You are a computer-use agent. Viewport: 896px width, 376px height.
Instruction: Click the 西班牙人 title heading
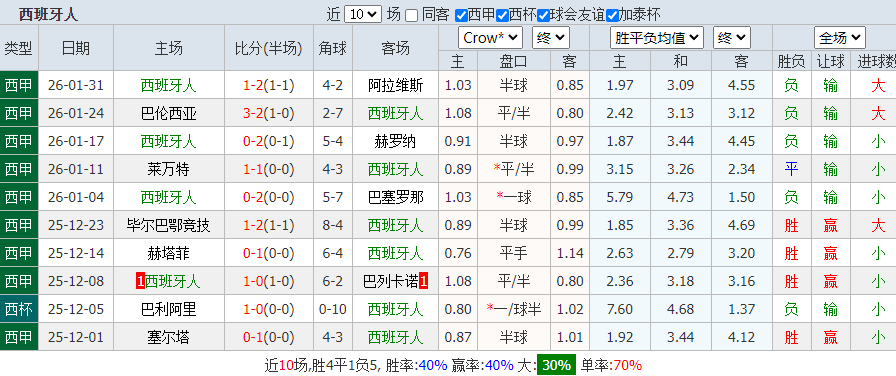click(48, 15)
